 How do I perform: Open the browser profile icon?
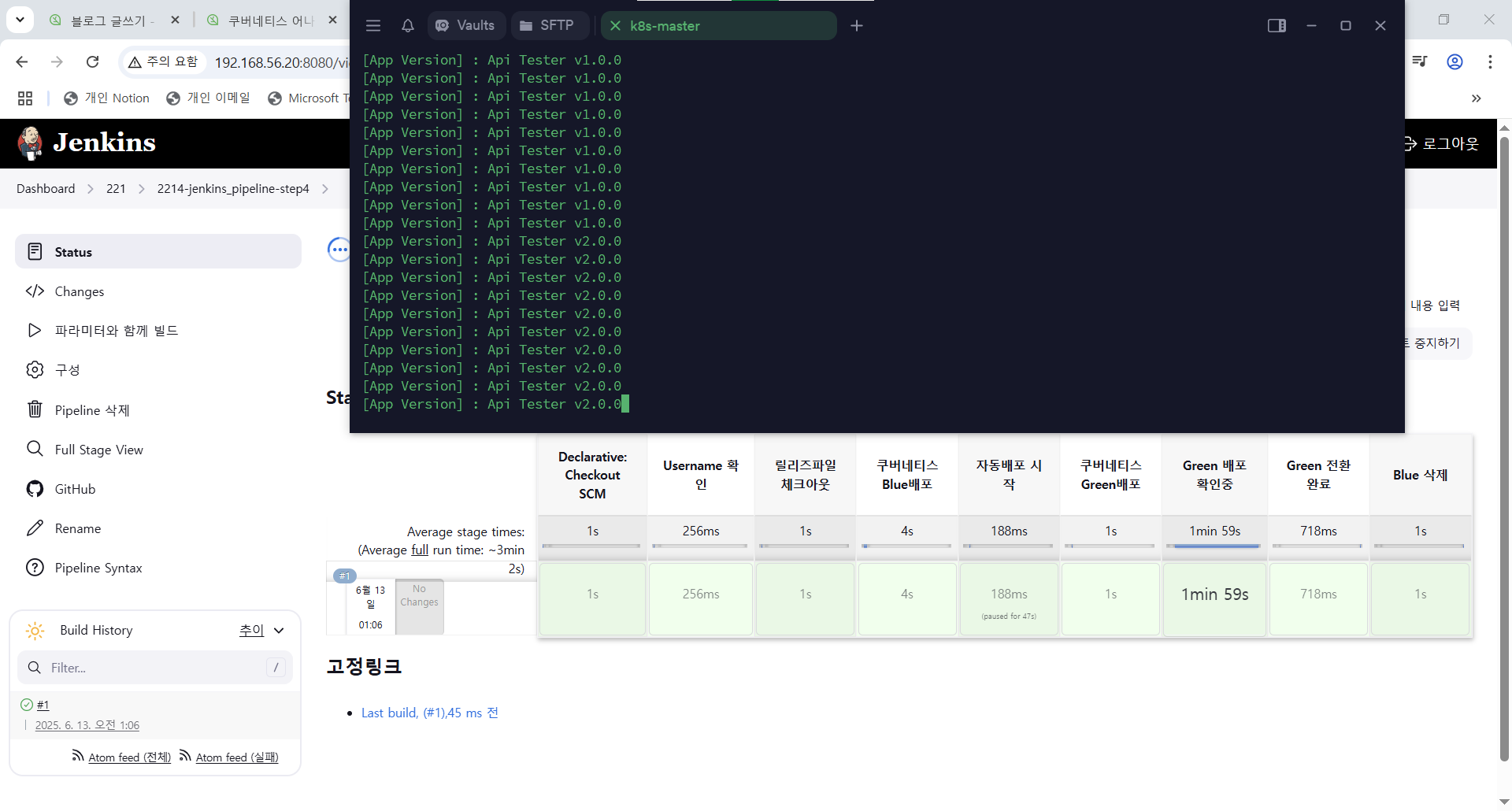click(1455, 61)
